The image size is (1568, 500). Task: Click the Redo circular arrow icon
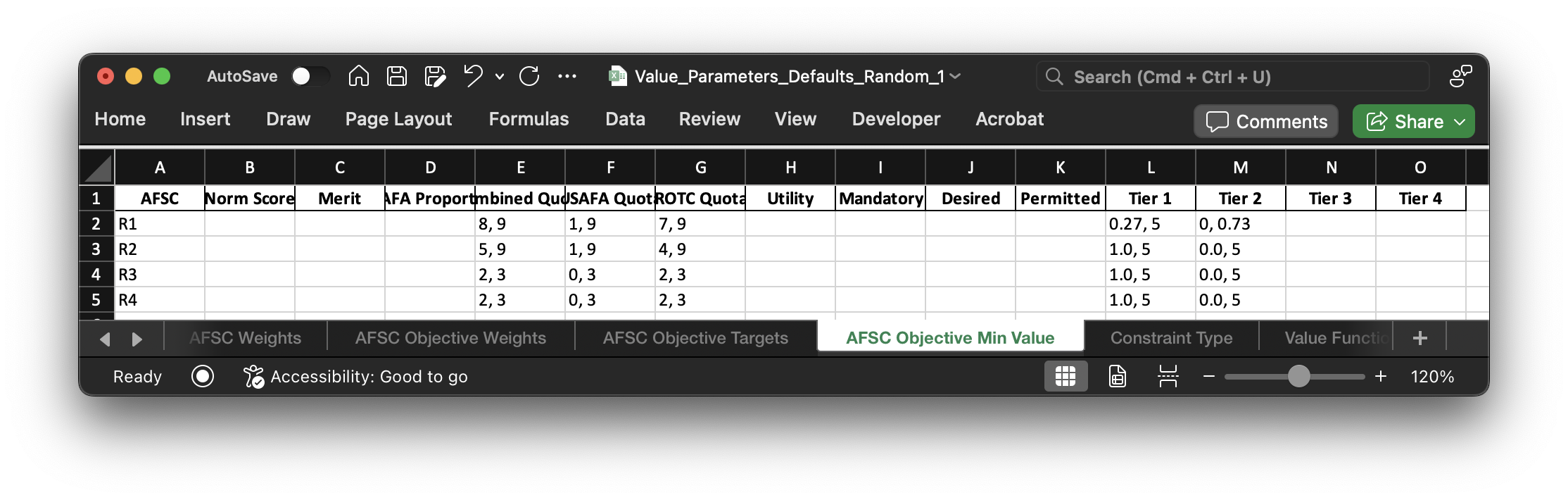pyautogui.click(x=529, y=76)
